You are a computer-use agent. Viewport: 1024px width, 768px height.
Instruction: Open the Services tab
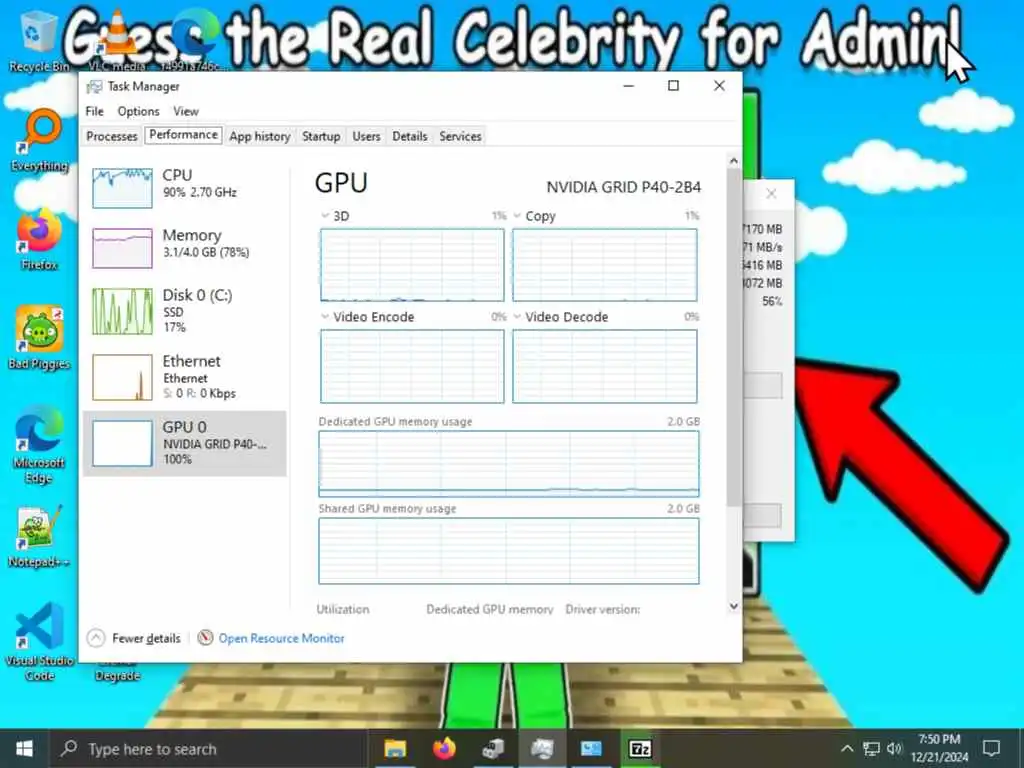[x=460, y=136]
